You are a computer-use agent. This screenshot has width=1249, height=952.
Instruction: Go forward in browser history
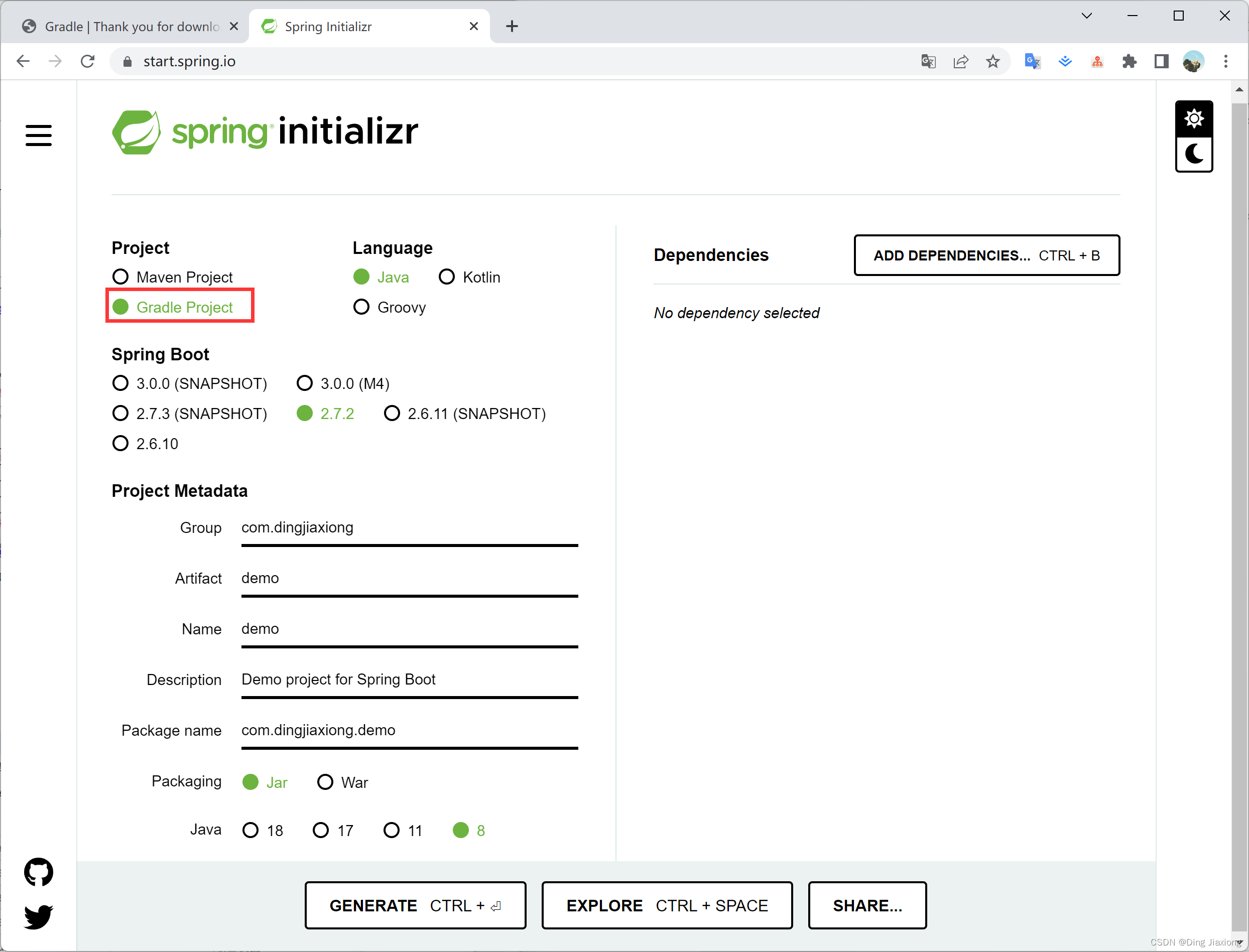click(x=55, y=61)
